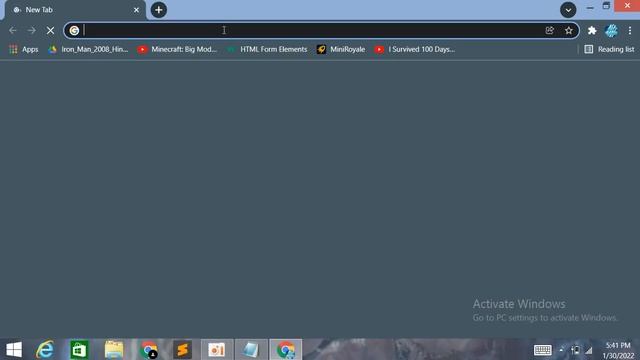Close the New Tab tab
This screenshot has height=360, width=640.
tap(136, 10)
